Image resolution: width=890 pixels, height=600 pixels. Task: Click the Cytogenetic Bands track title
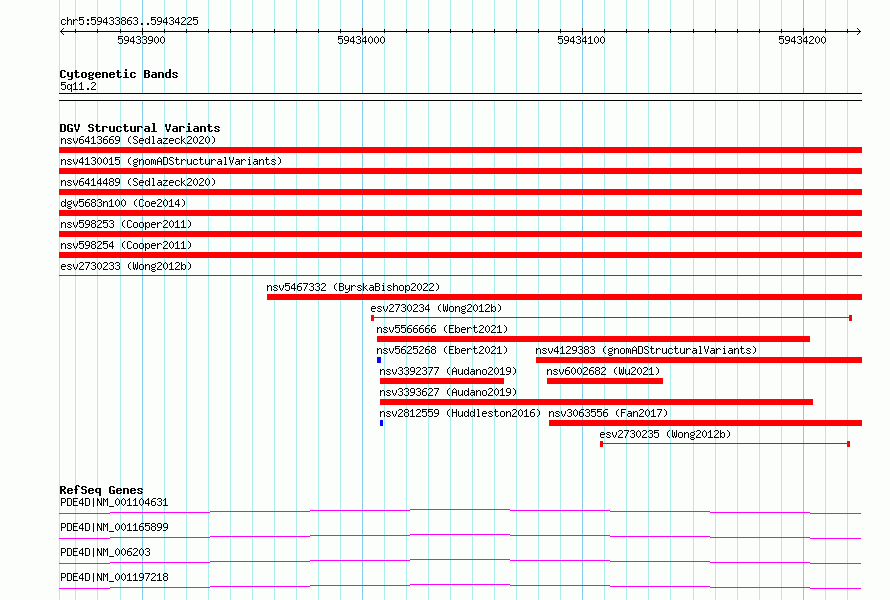[x=119, y=74]
